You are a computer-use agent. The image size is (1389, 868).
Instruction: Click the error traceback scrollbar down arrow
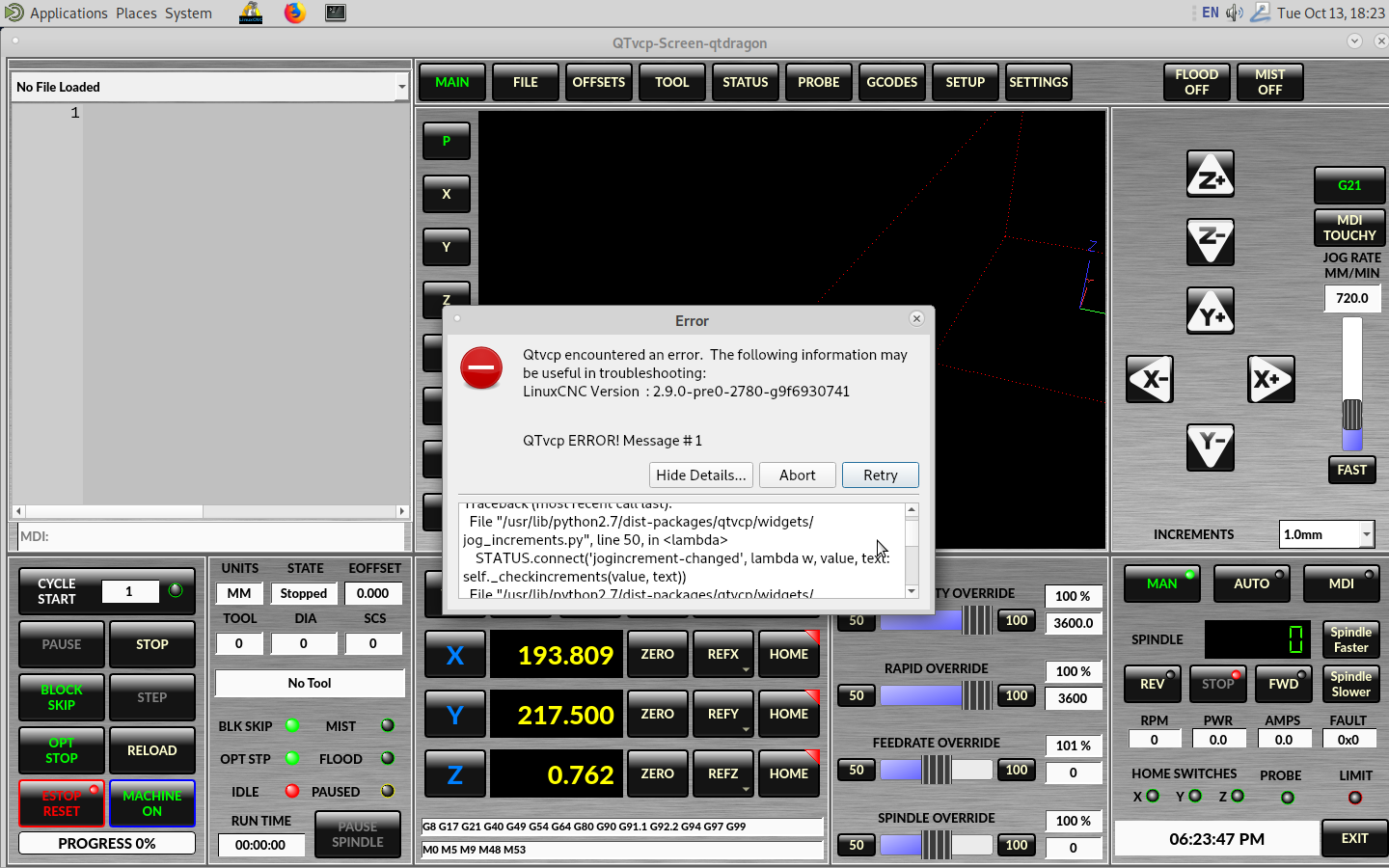pyautogui.click(x=912, y=591)
